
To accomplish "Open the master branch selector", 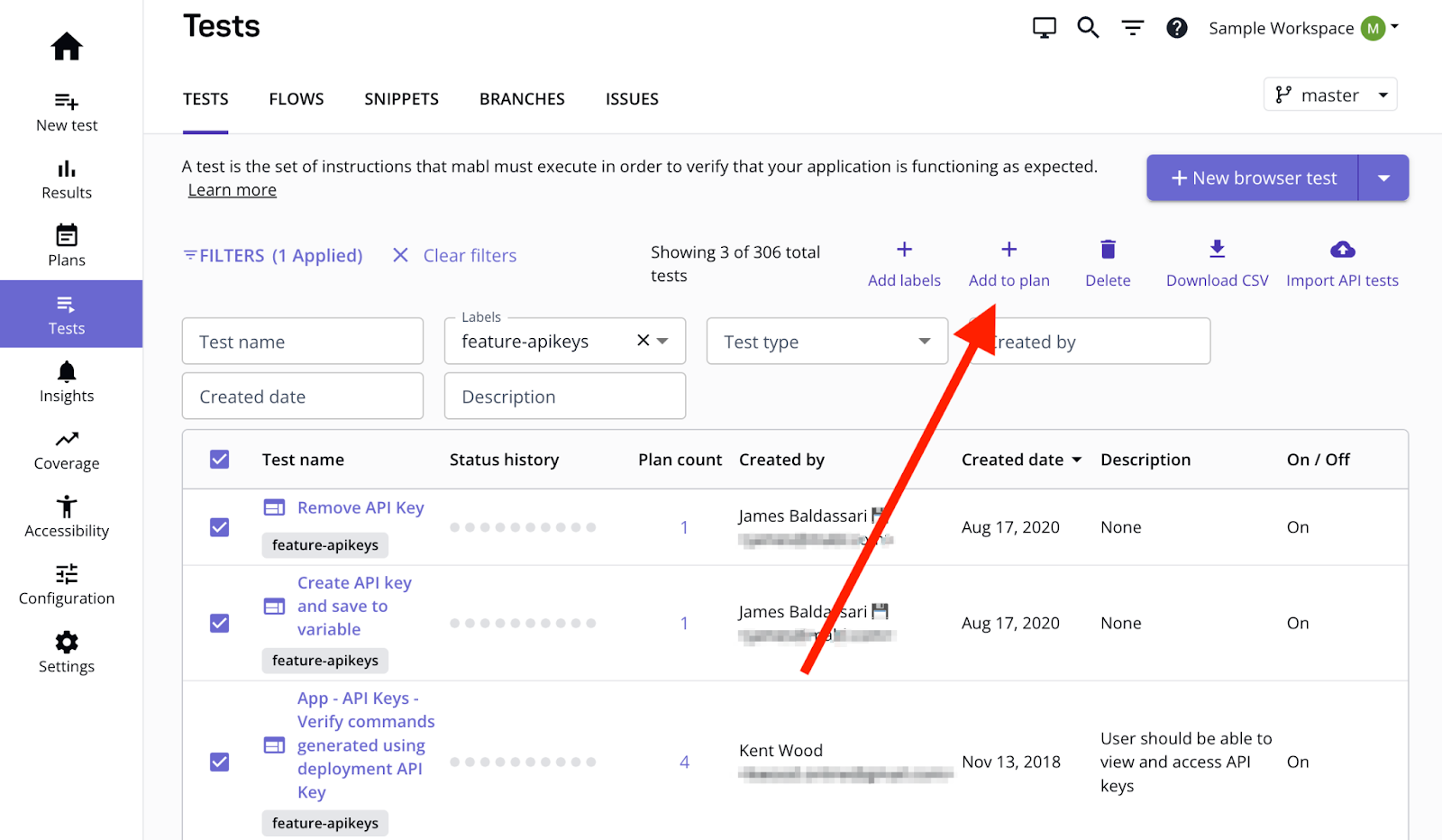I will 1330,94.
